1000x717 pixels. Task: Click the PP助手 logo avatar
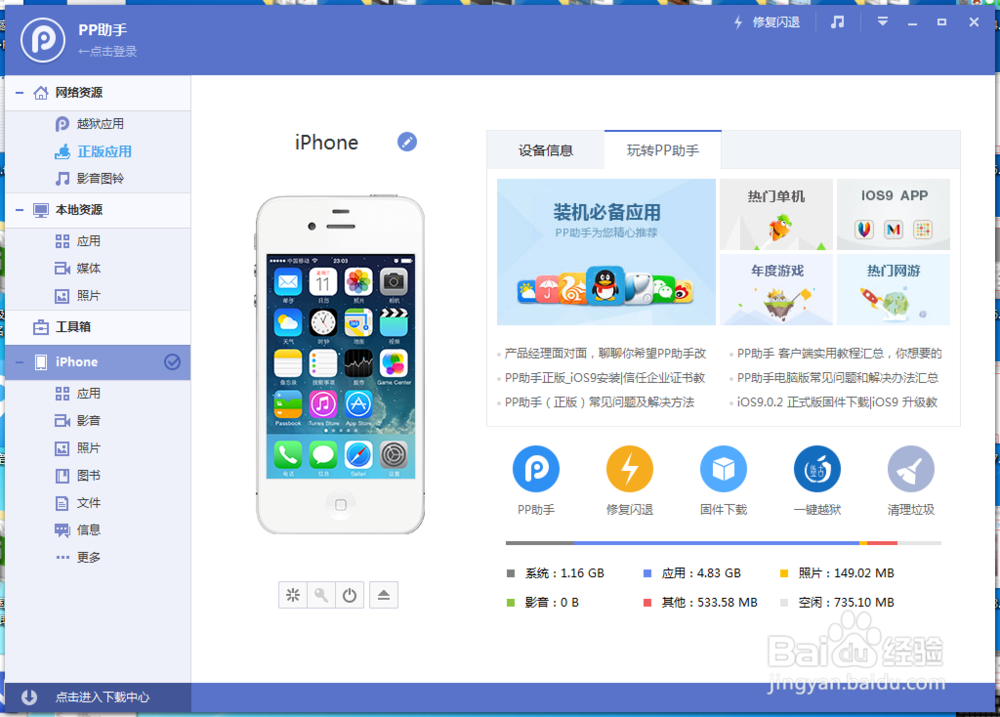[x=43, y=40]
